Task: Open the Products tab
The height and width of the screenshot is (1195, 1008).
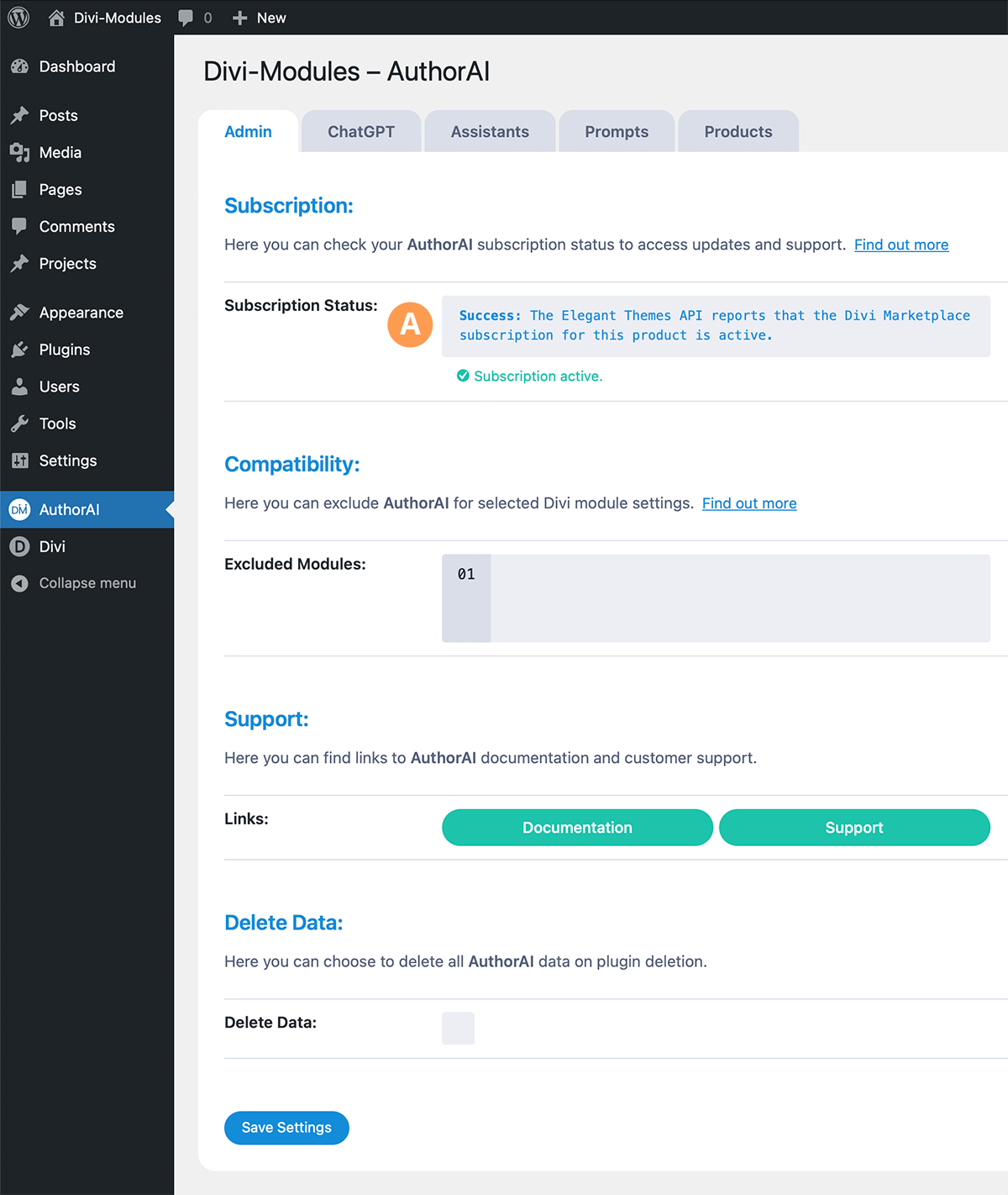Action: coord(738,131)
